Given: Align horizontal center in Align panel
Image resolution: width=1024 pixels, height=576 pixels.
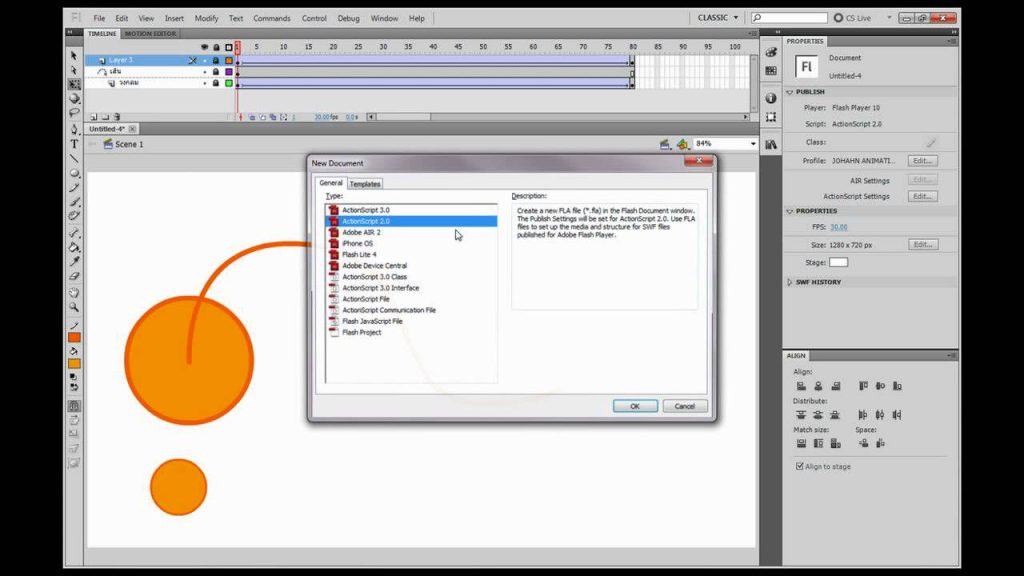Looking at the screenshot, I should click(818, 386).
